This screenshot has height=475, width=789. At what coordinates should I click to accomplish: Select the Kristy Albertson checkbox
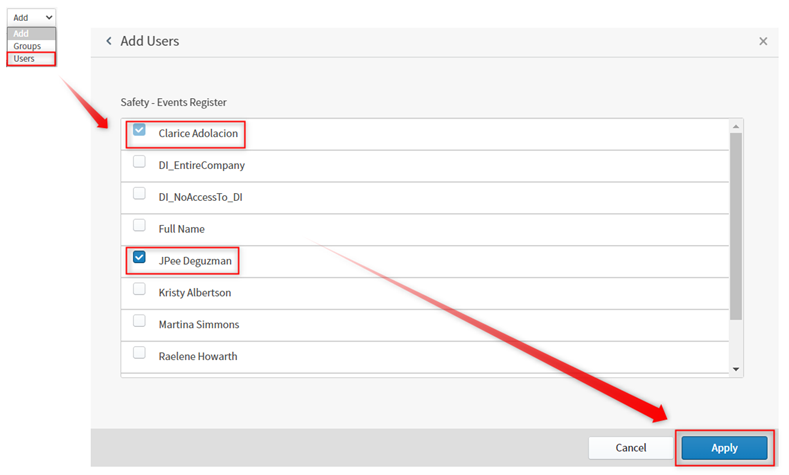point(139,290)
